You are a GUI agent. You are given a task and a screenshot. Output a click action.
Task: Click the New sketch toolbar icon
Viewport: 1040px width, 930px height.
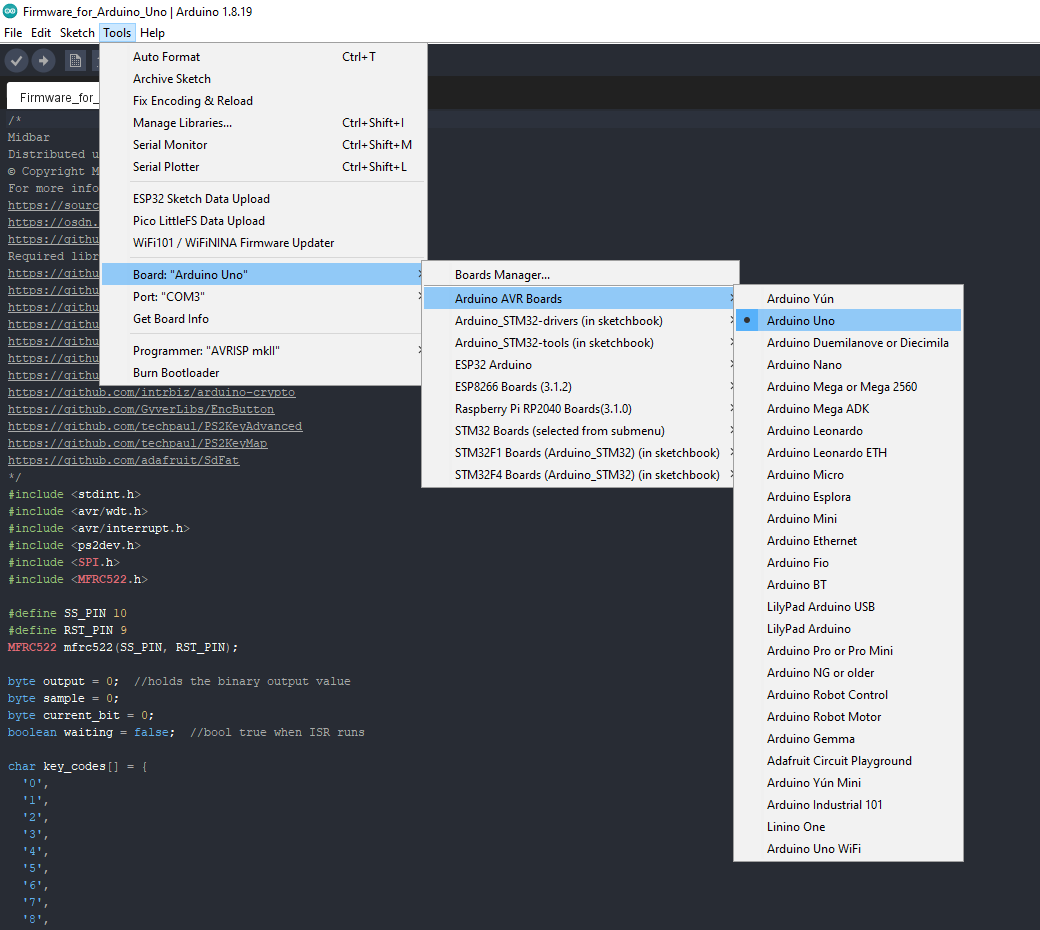(x=75, y=61)
